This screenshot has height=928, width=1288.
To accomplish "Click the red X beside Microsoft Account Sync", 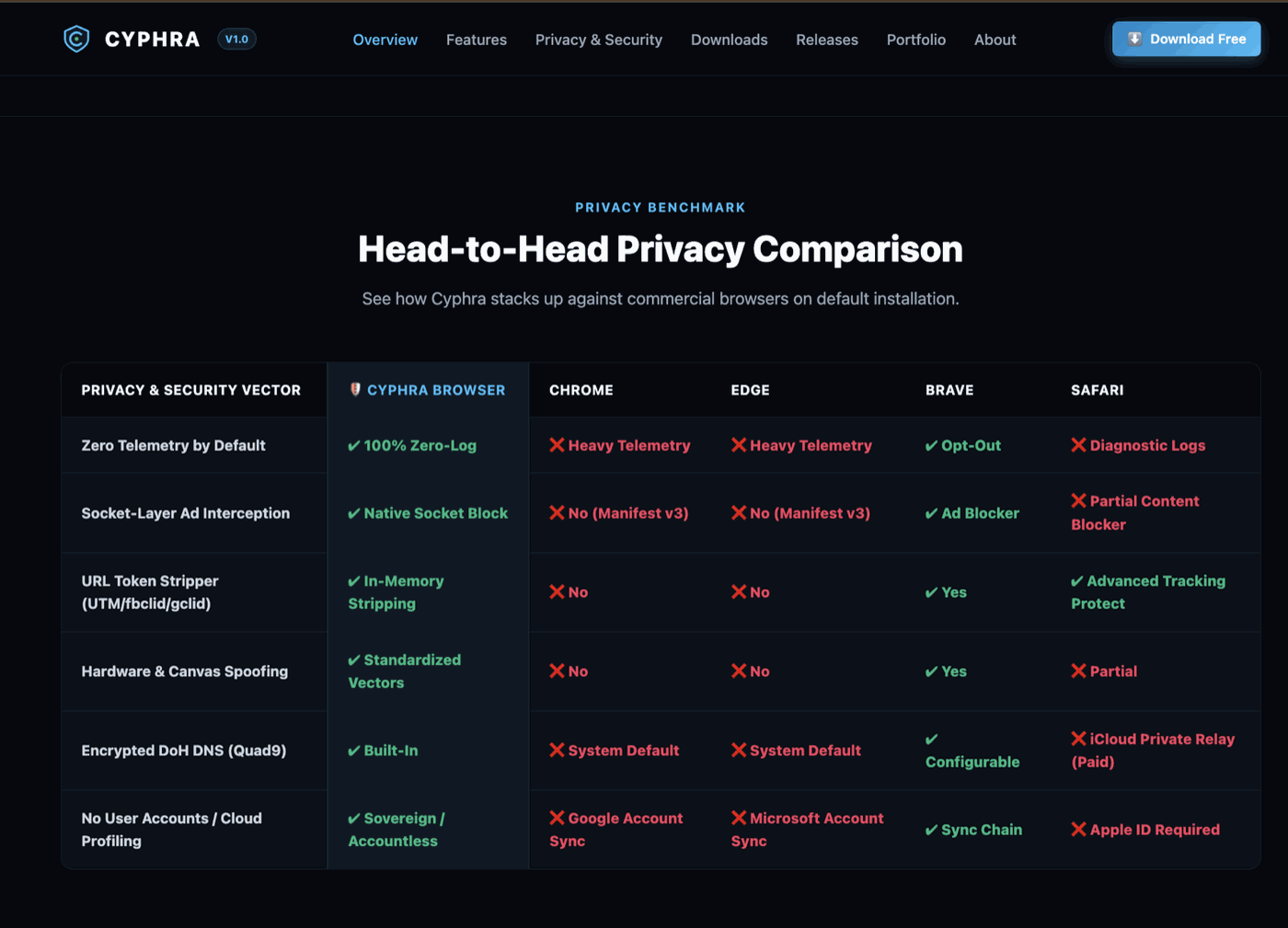I will tap(739, 818).
